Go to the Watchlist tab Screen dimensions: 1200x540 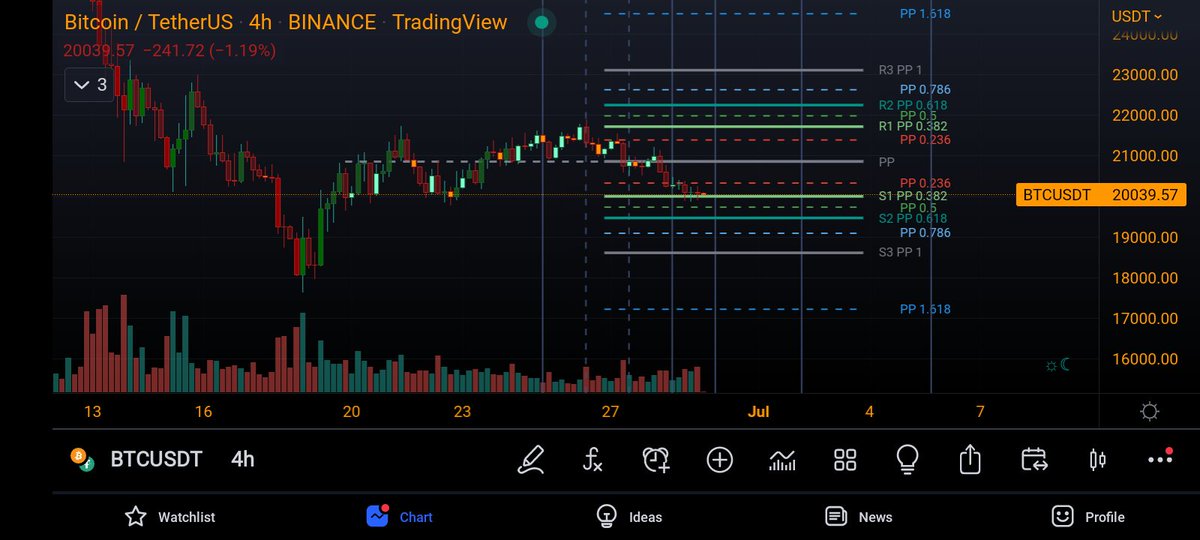pyautogui.click(x=170, y=516)
